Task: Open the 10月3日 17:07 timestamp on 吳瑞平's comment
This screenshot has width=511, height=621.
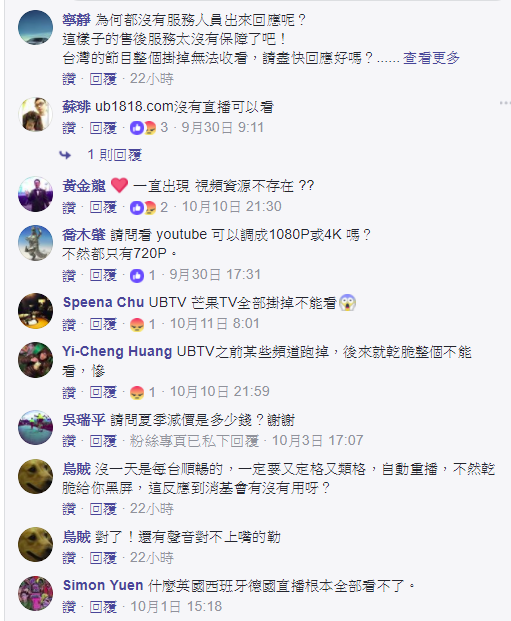Action: [x=317, y=441]
